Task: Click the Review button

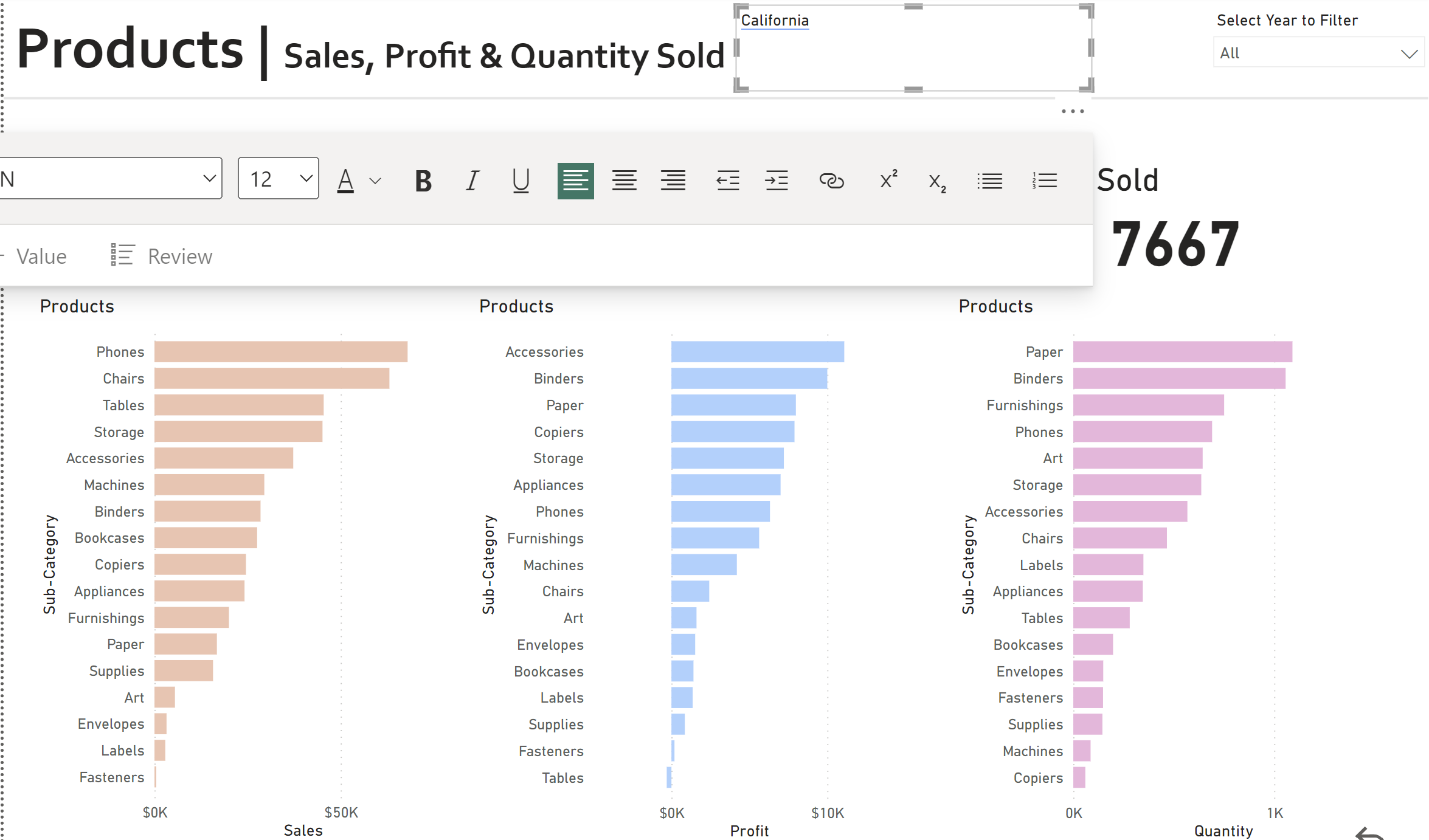Action: pos(162,256)
